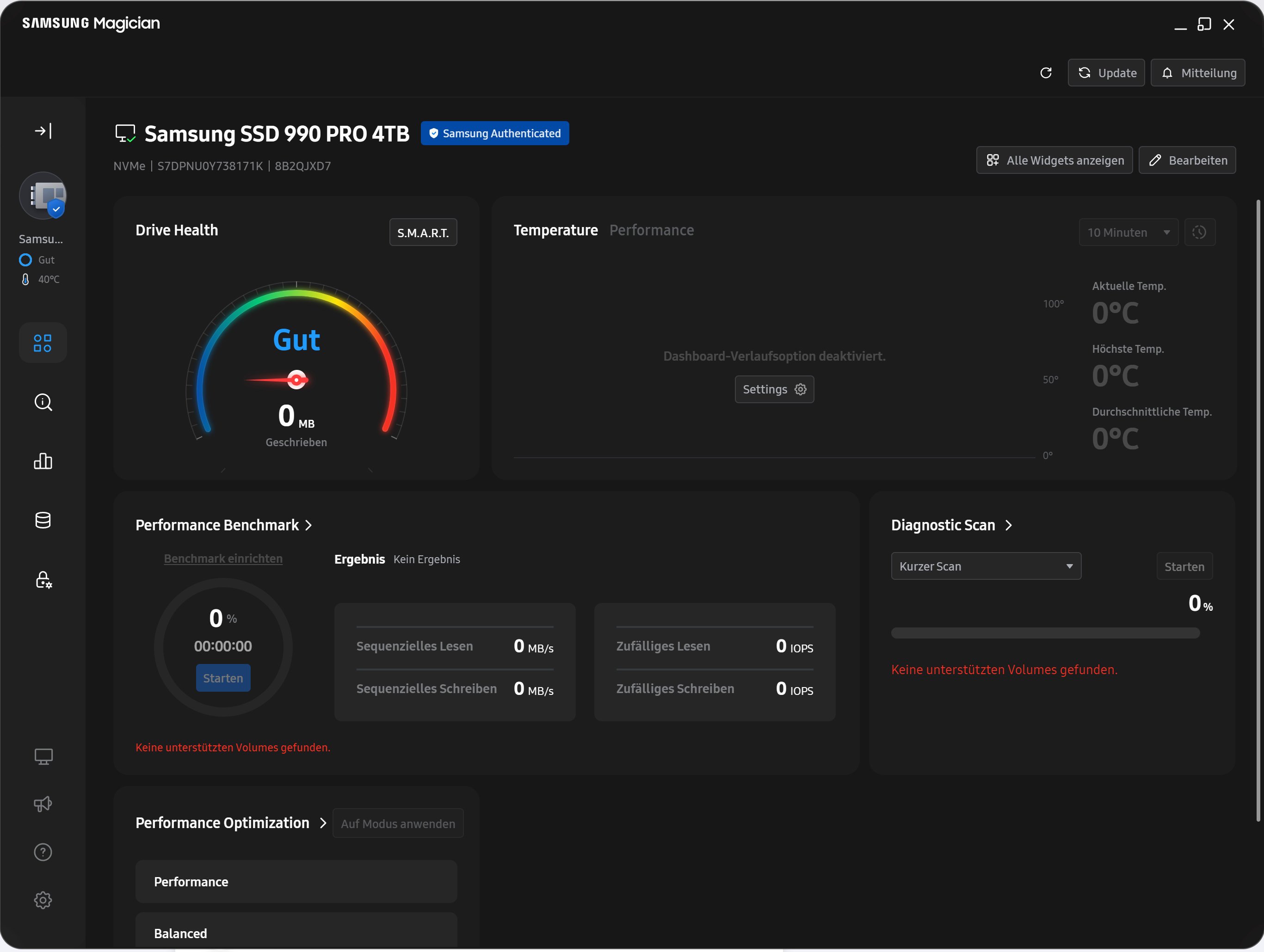Open the performance benchmark bar chart icon

pyautogui.click(x=43, y=461)
